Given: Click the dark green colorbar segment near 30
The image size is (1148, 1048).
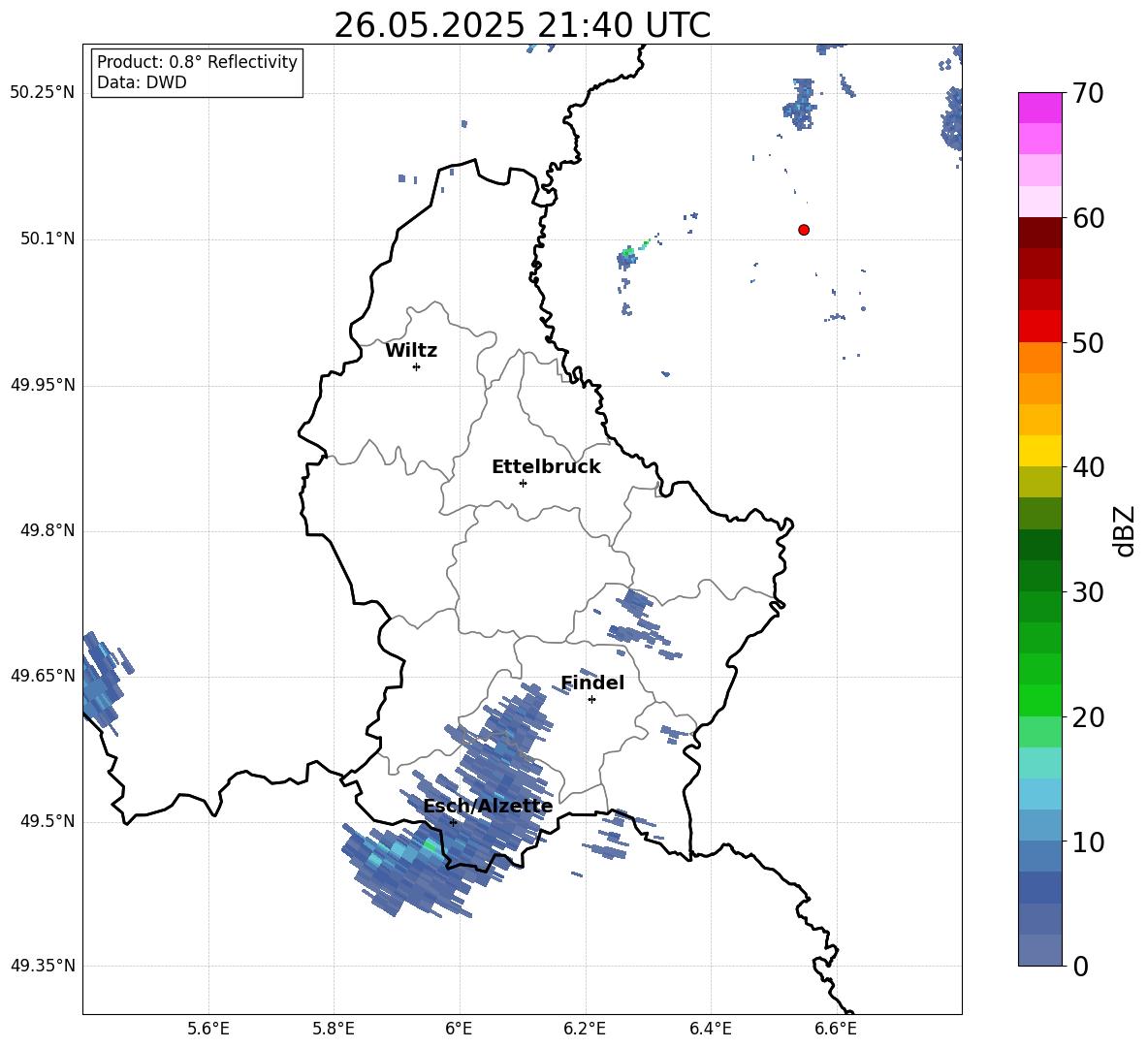Looking at the screenshot, I should pyautogui.click(x=1039, y=575).
